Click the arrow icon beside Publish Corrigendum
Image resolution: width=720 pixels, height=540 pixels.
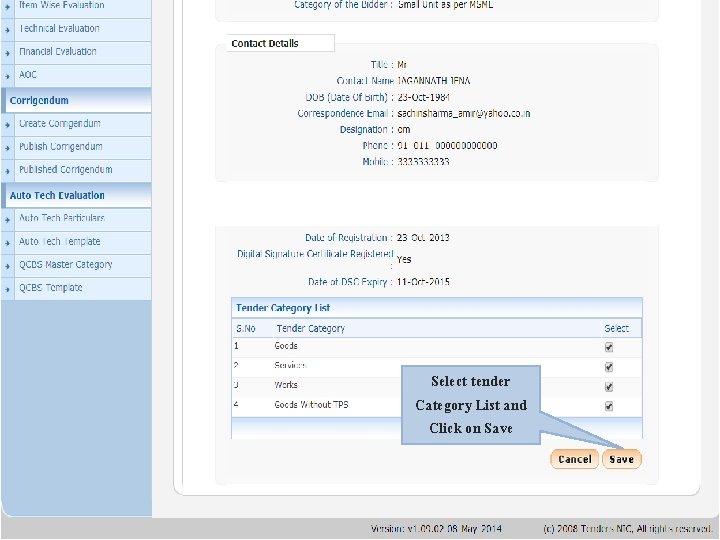pos(7,148)
